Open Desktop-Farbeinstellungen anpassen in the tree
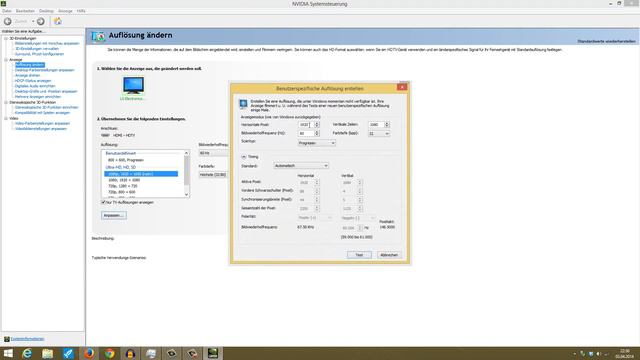 pyautogui.click(x=44, y=70)
